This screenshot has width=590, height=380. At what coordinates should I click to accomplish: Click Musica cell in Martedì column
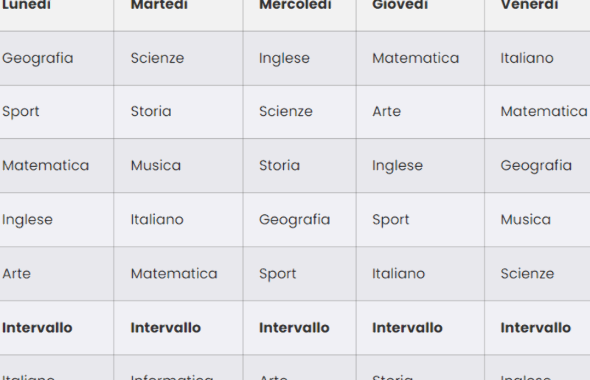tap(178, 166)
